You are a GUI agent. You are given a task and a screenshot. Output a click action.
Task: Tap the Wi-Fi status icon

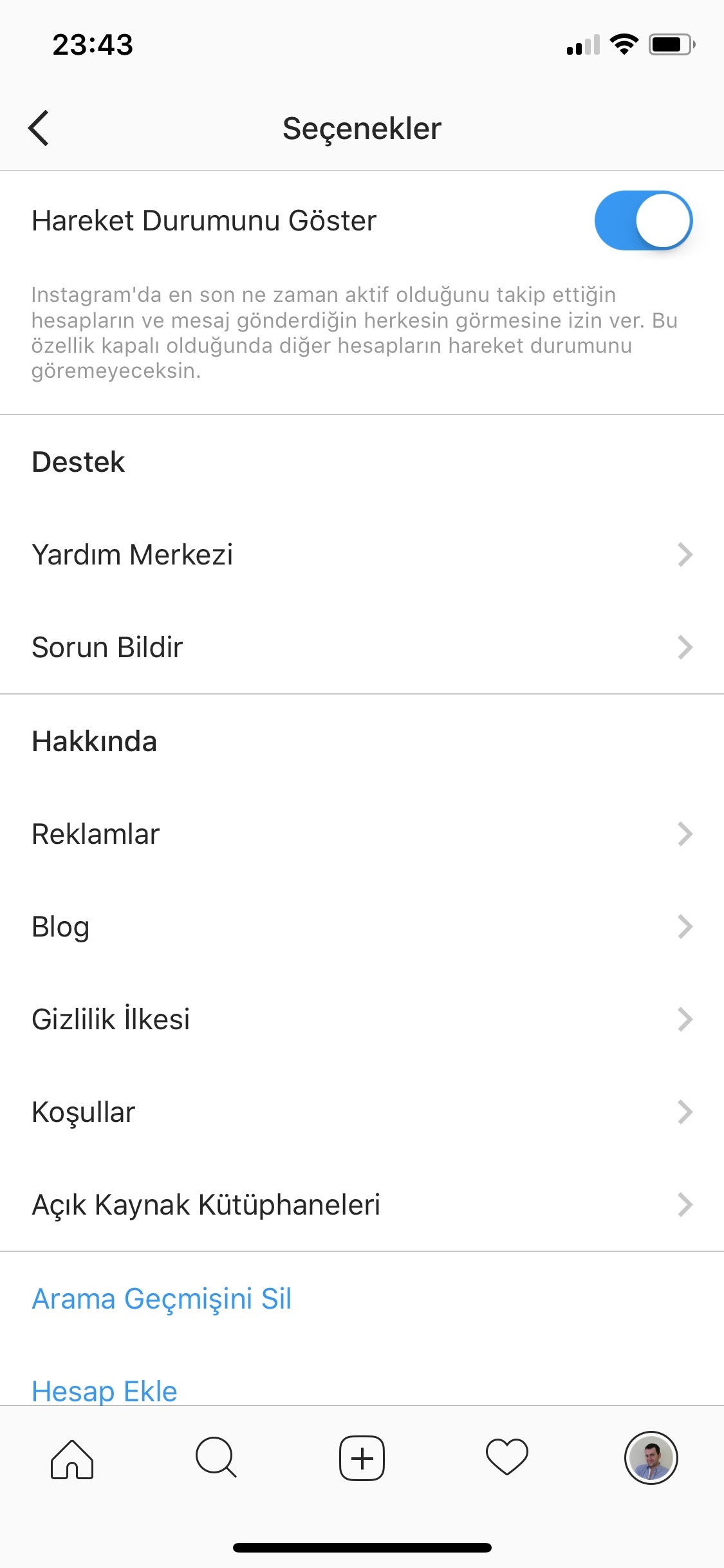624,44
